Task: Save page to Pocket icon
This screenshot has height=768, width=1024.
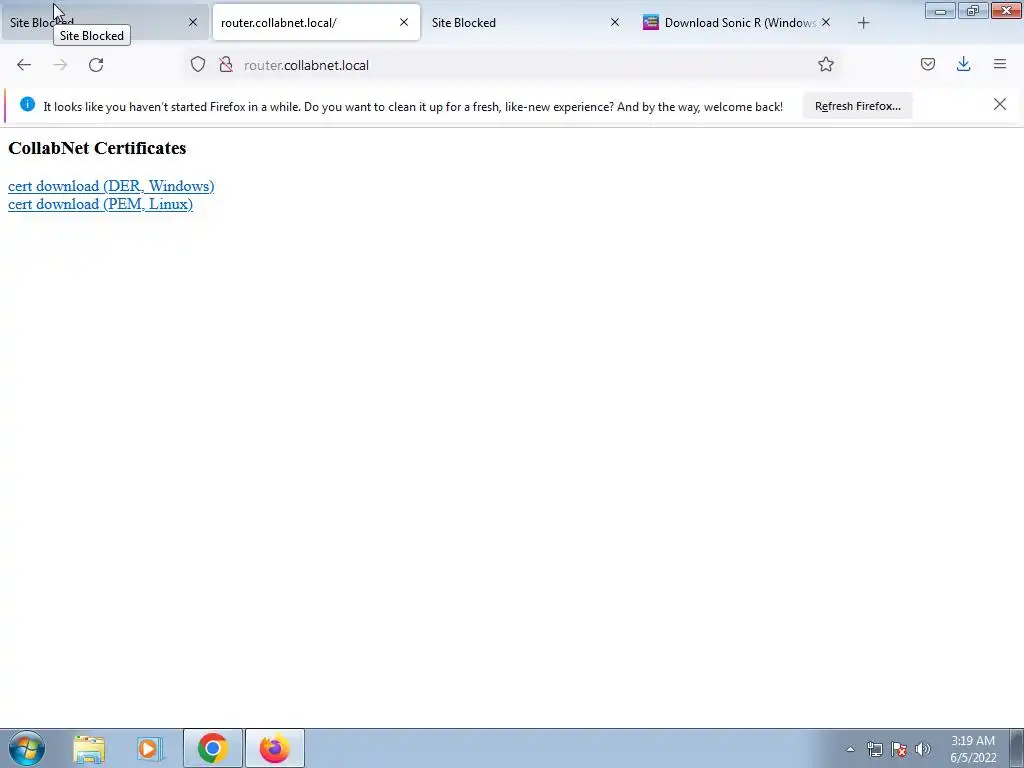Action: (927, 64)
